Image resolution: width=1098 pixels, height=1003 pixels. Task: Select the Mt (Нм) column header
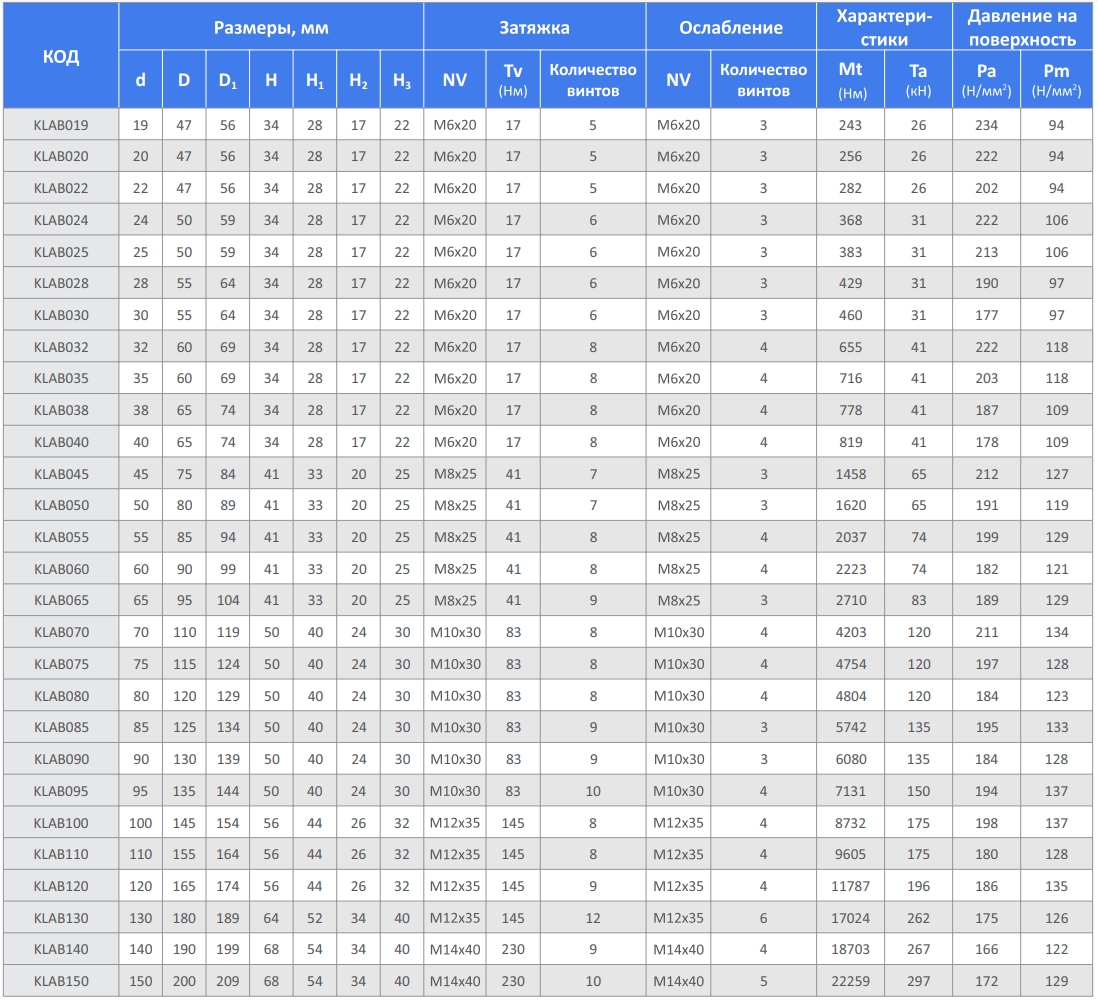point(851,80)
